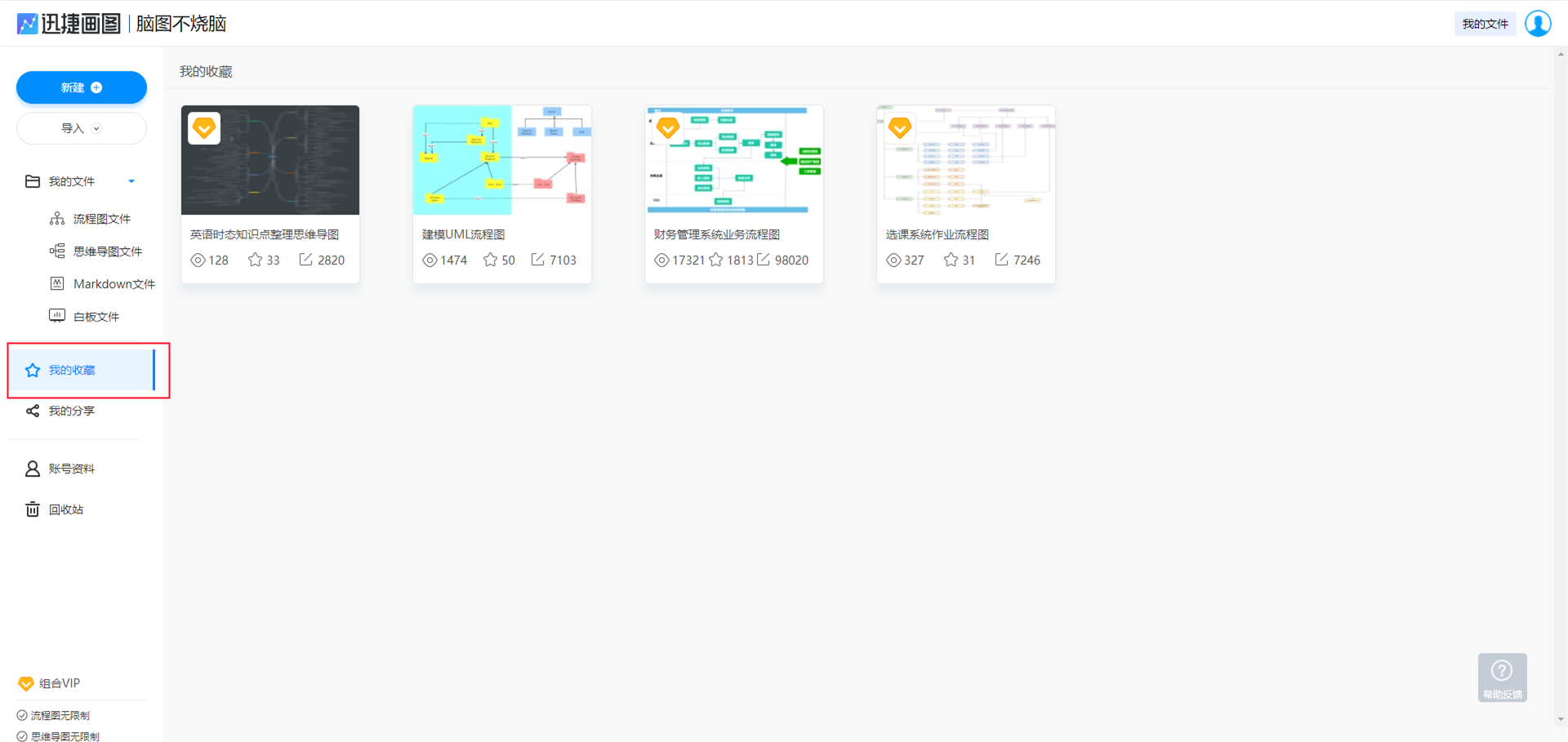
Task: Click the edit icon on 选课系统作业流程图 card
Action: tap(1001, 260)
